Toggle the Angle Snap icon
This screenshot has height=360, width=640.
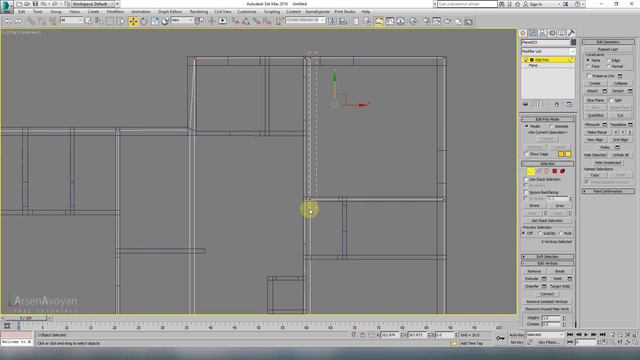coord(246,21)
